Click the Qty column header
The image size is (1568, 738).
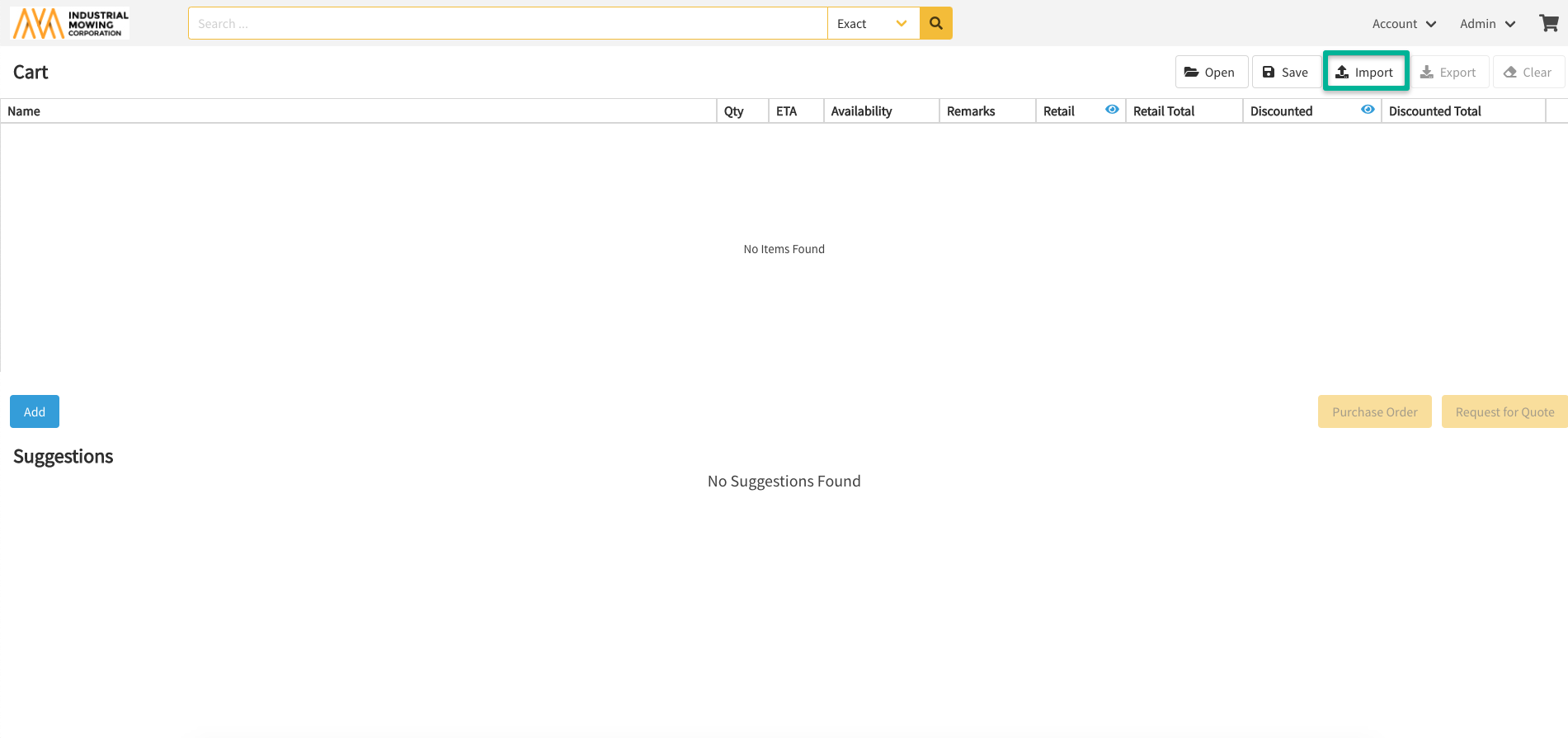click(x=733, y=111)
